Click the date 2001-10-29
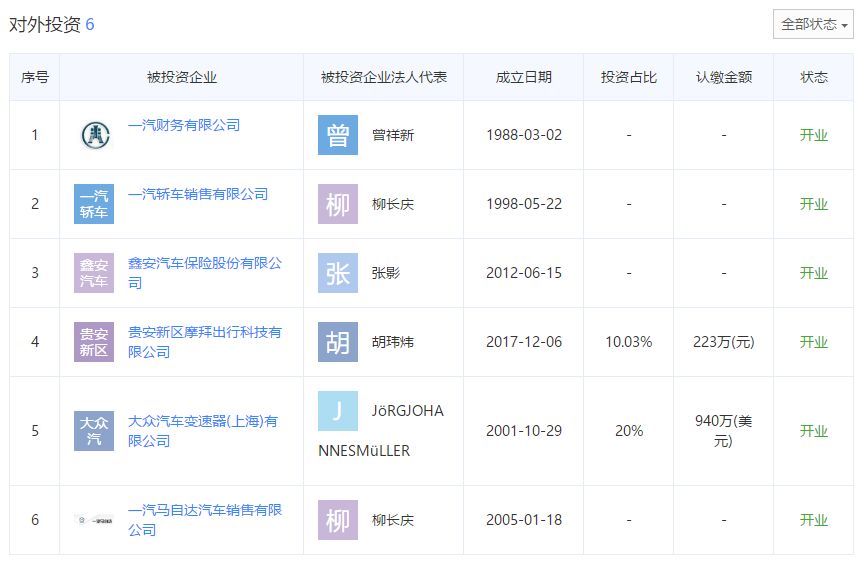 tap(524, 431)
